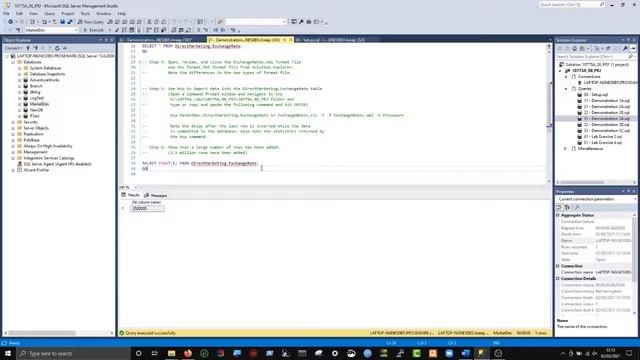Click the Save icon in toolbar
The width and height of the screenshot is (640, 360).
(62, 22)
